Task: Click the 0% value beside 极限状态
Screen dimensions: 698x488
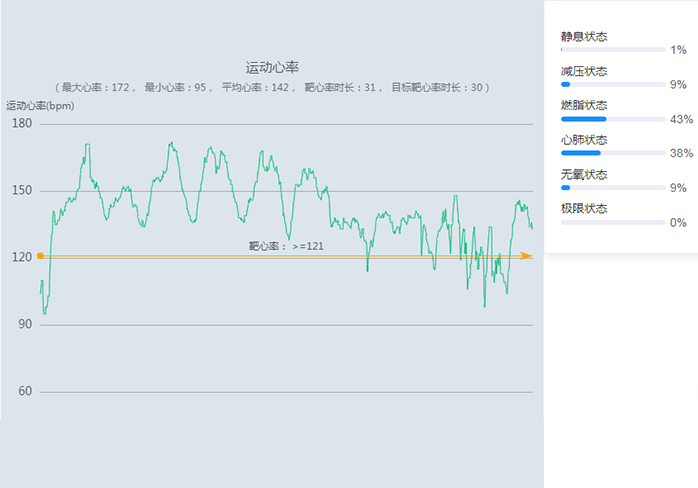Action: [x=678, y=222]
